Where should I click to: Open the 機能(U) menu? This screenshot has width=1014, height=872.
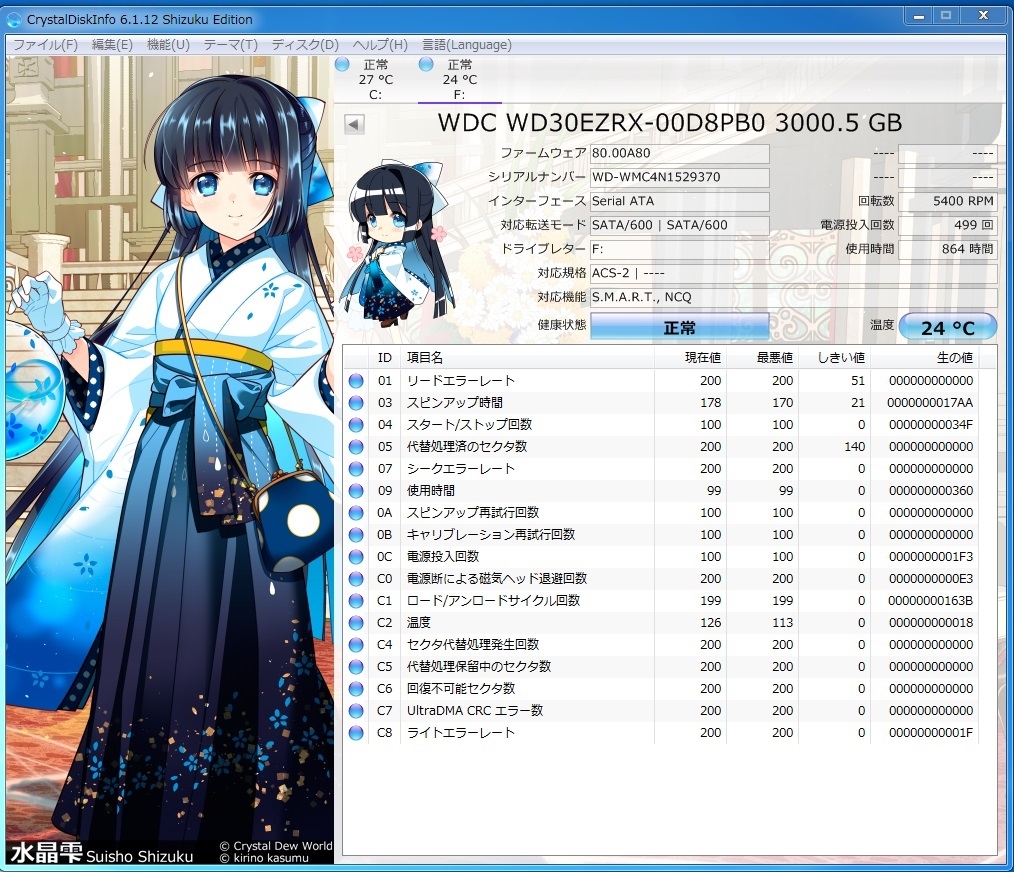coord(168,45)
